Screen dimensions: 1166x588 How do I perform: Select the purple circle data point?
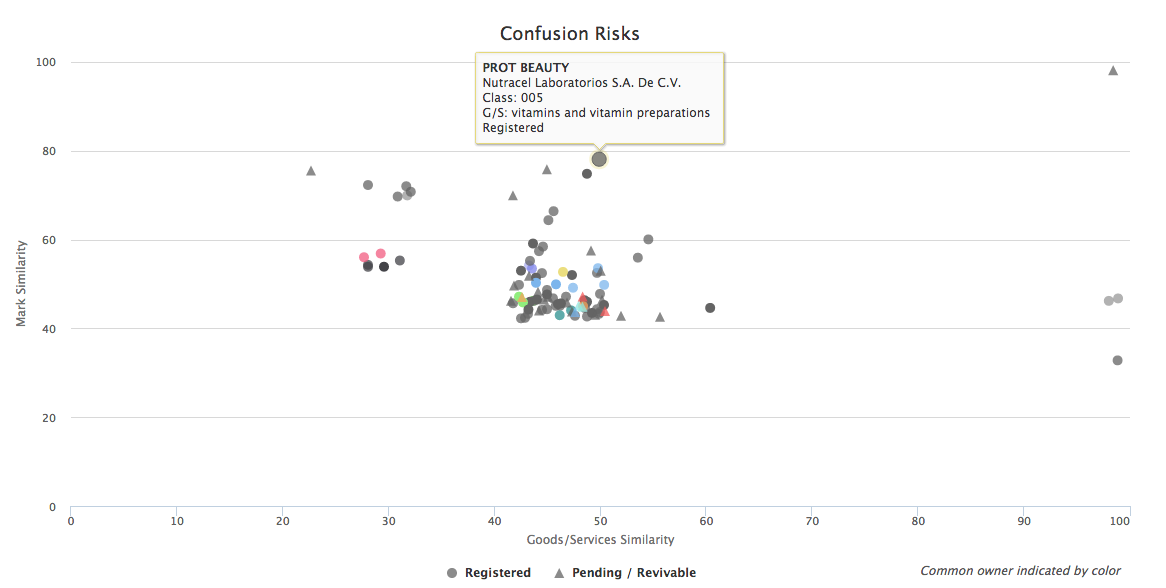point(532,268)
